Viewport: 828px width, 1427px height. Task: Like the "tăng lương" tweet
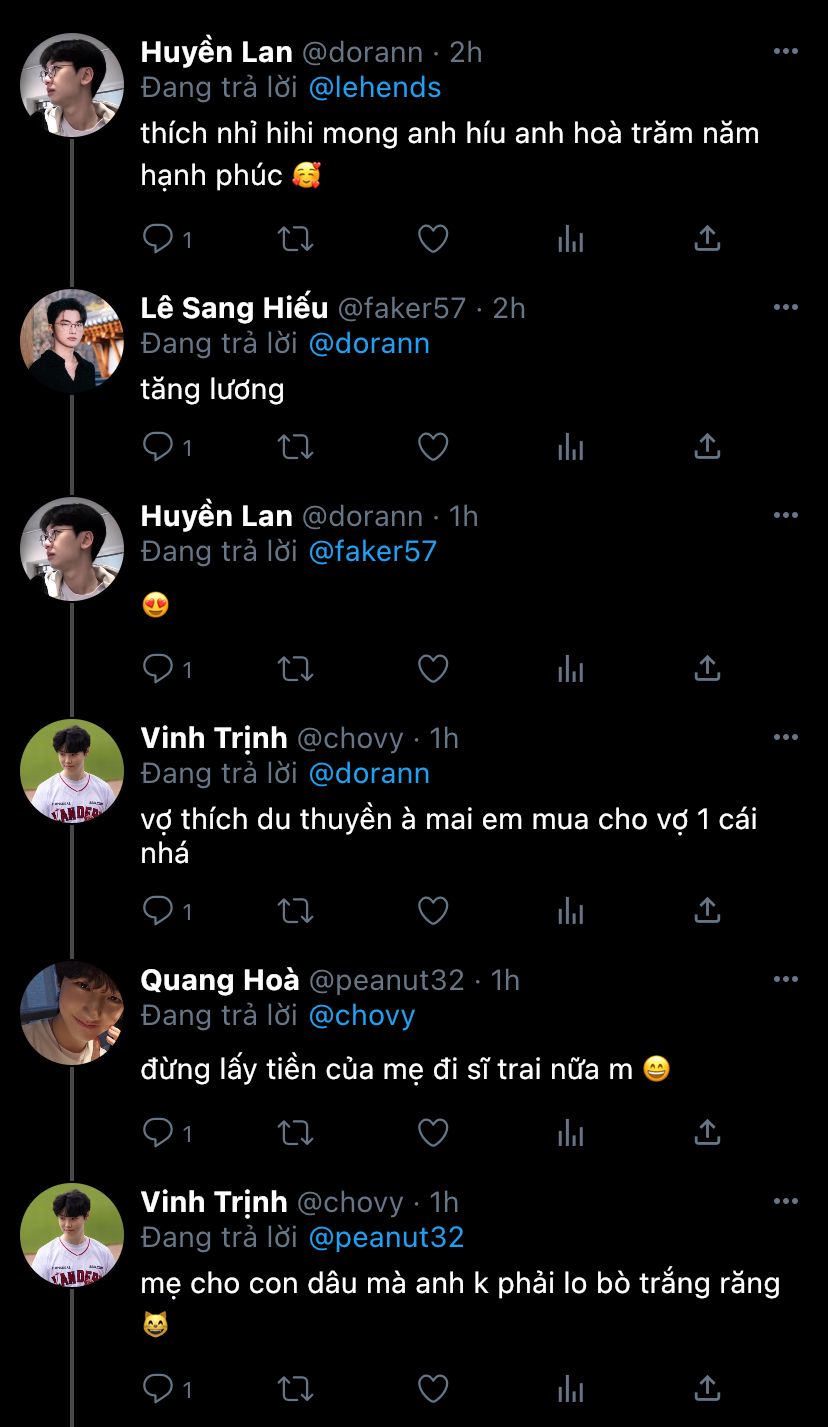pos(432,447)
